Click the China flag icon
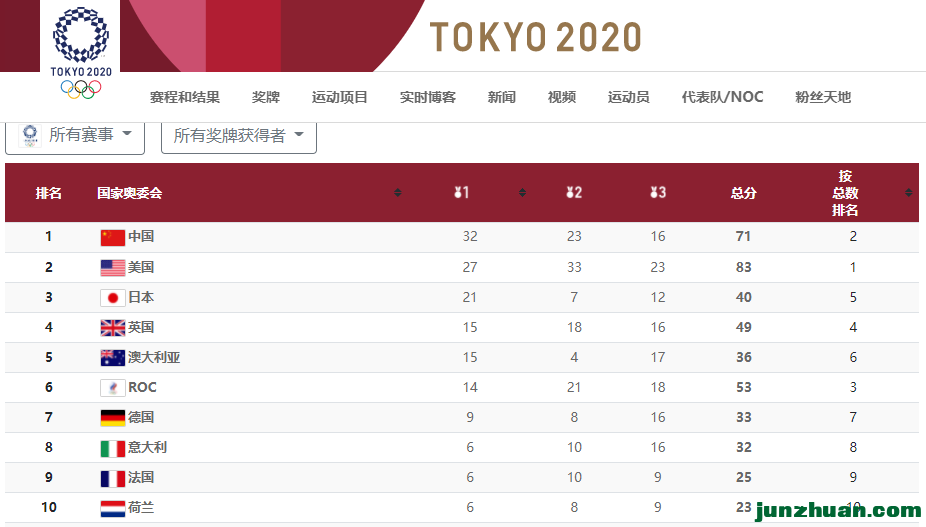 point(112,237)
